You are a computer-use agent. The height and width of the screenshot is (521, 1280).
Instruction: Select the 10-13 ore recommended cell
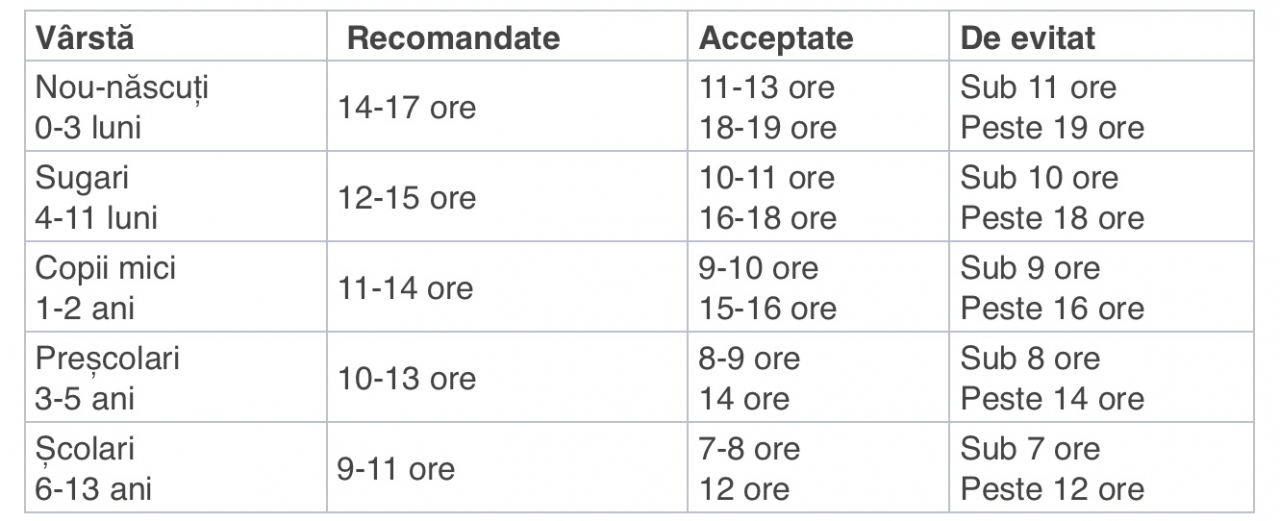(407, 379)
